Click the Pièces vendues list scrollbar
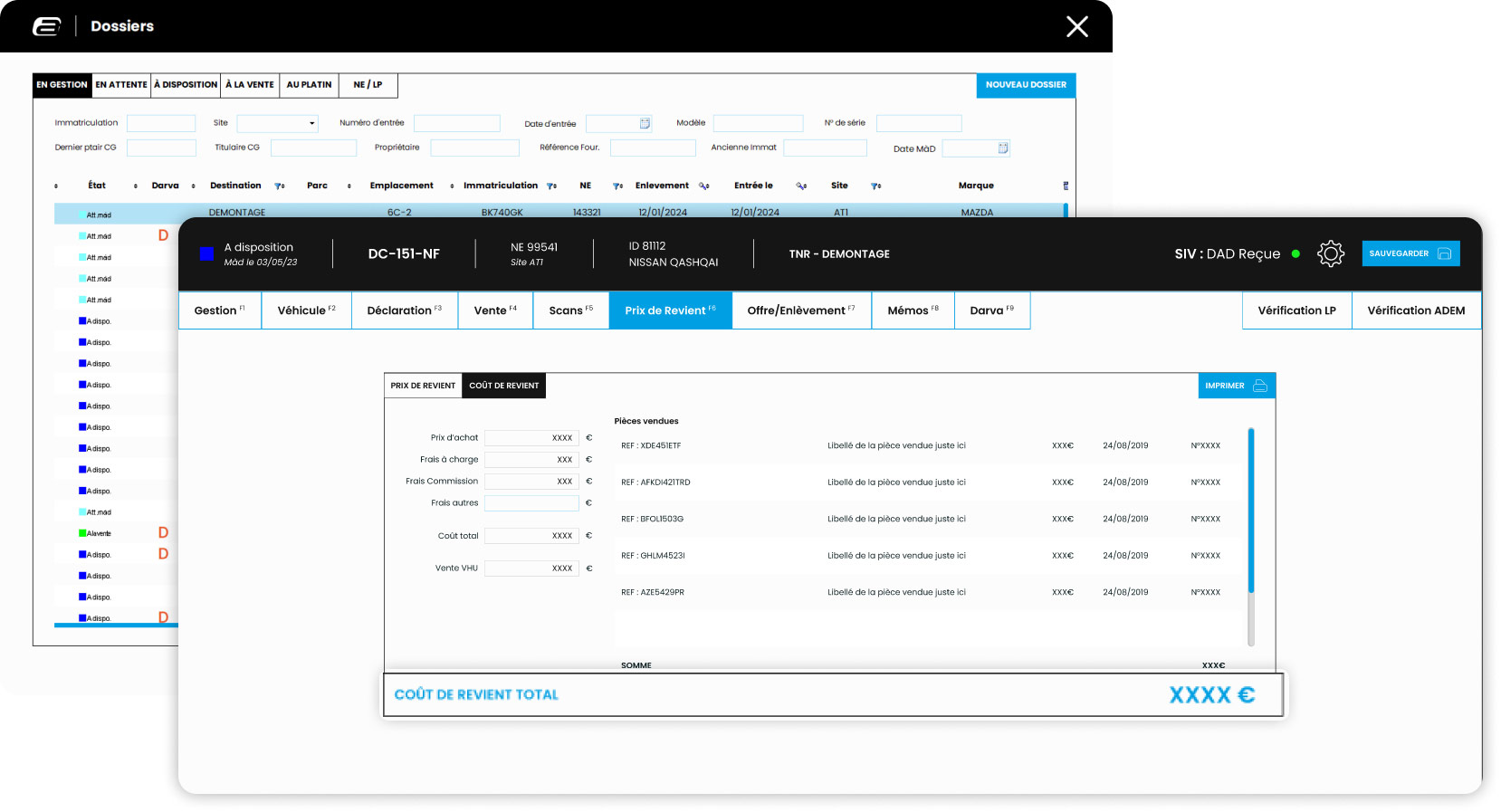Image resolution: width=1501 pixels, height=812 pixels. coord(1251,511)
